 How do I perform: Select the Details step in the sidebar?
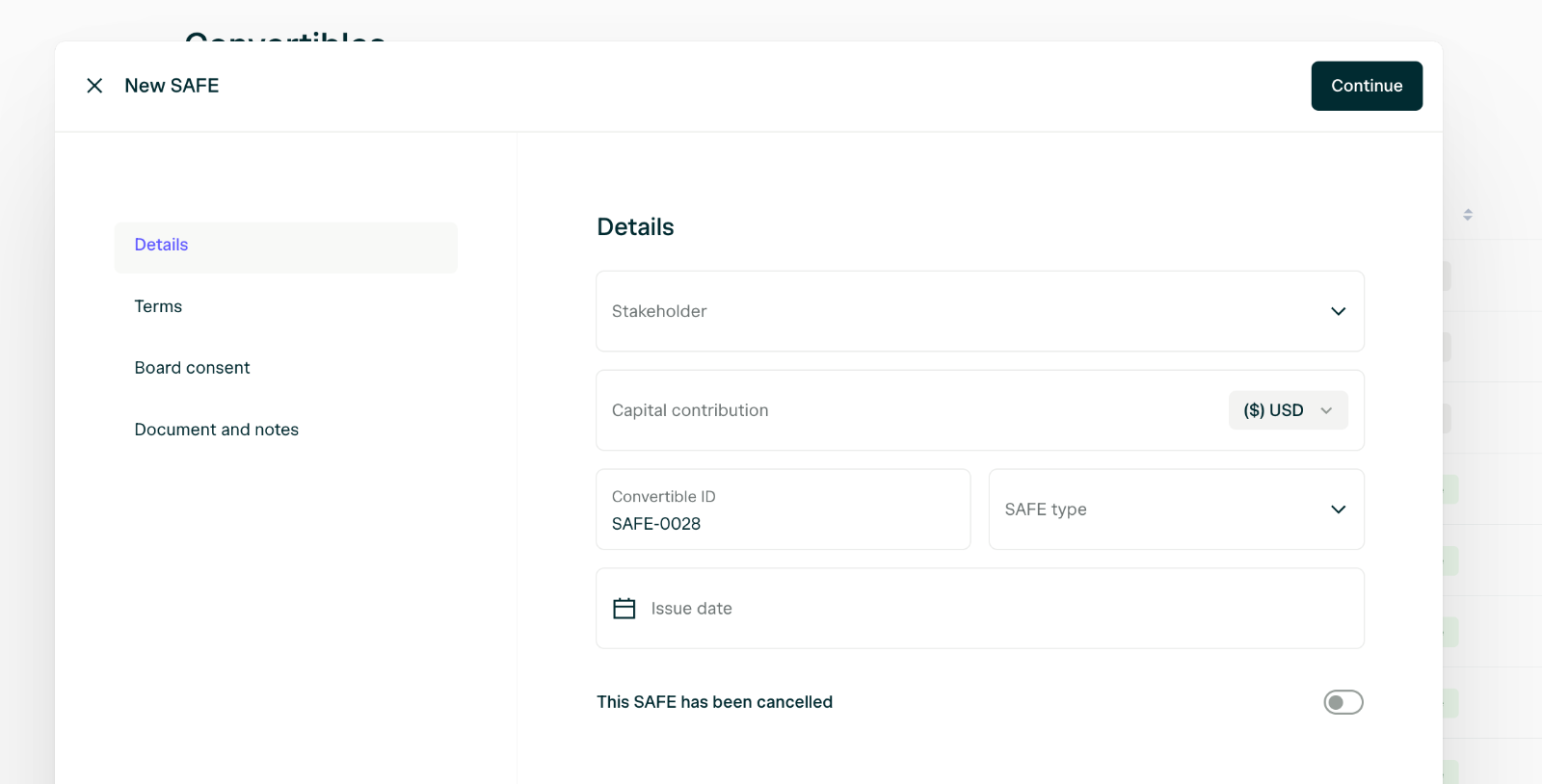pyautogui.click(x=286, y=248)
